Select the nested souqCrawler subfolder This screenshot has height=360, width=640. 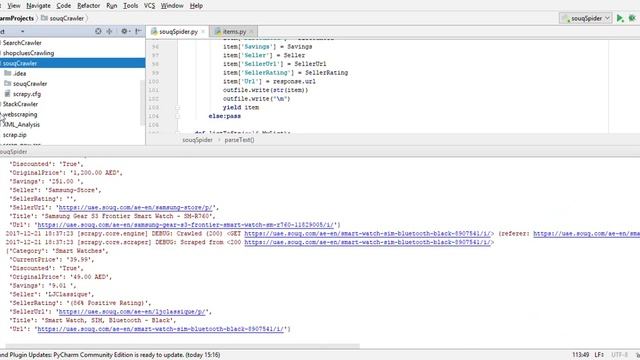pos(30,84)
